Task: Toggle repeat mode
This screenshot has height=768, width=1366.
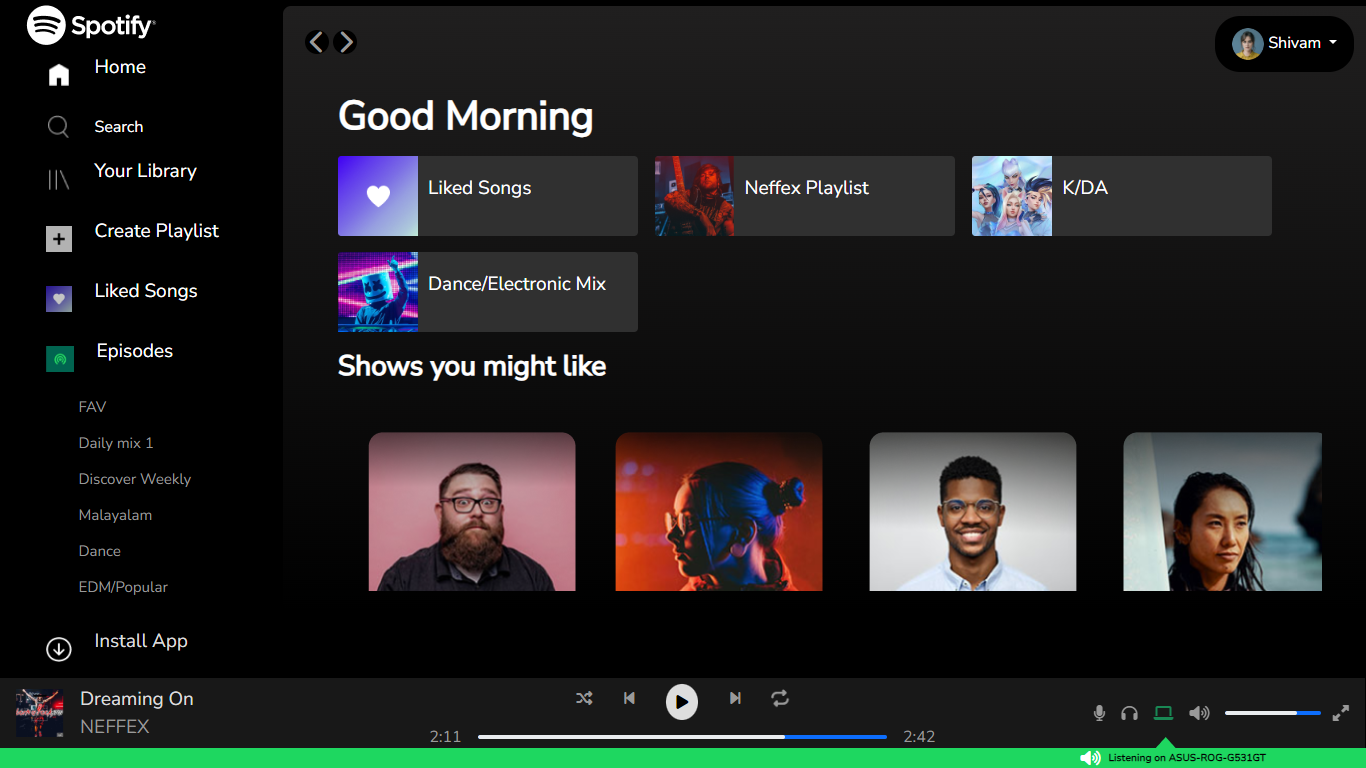Action: [780, 698]
